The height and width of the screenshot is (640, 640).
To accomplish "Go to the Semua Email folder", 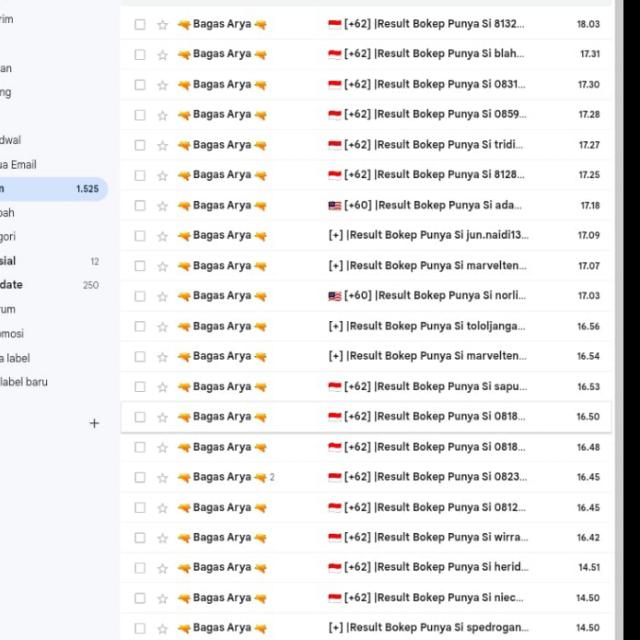I will [x=18, y=164].
